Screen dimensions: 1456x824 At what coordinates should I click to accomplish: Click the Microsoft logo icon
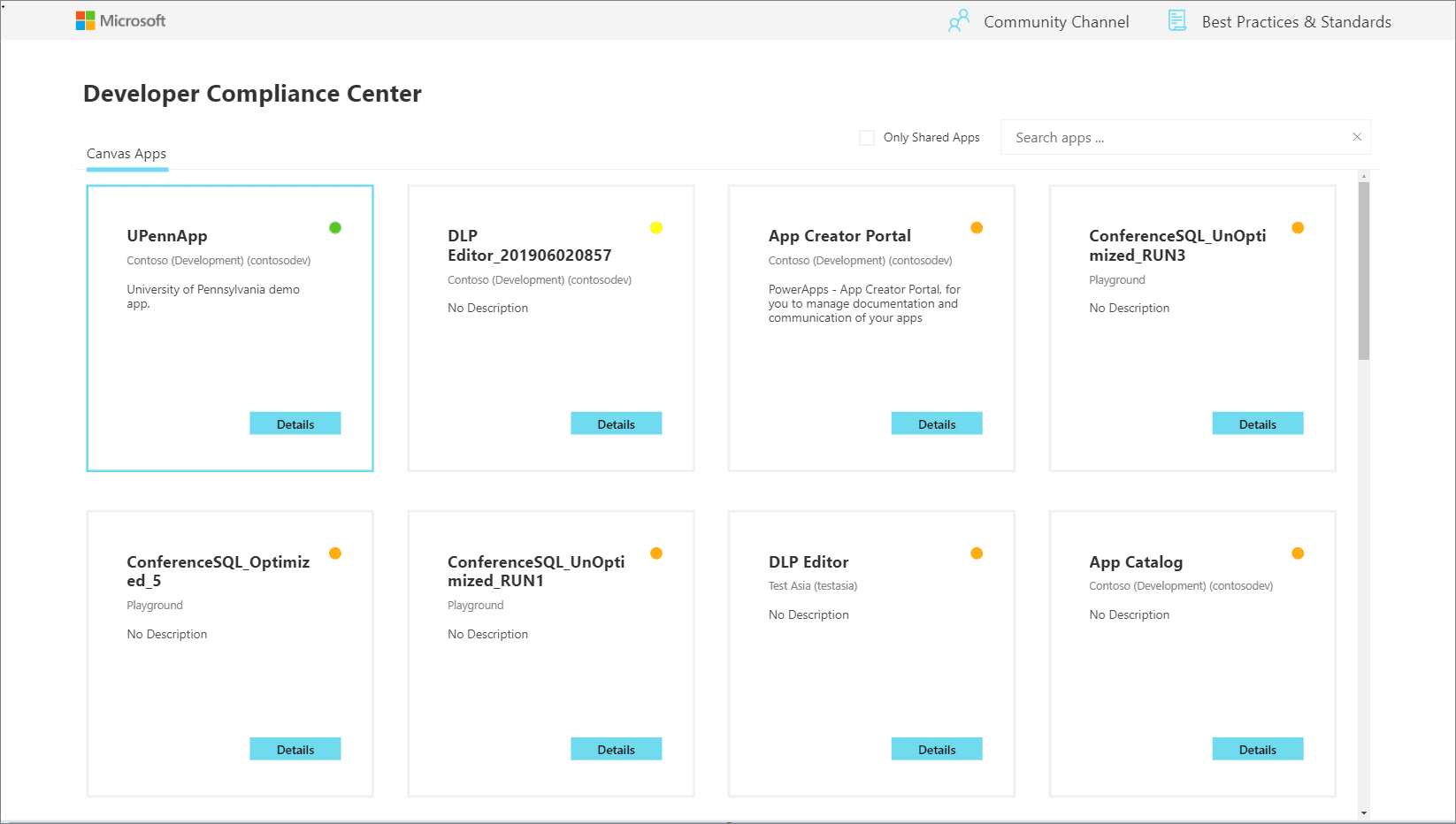(85, 20)
